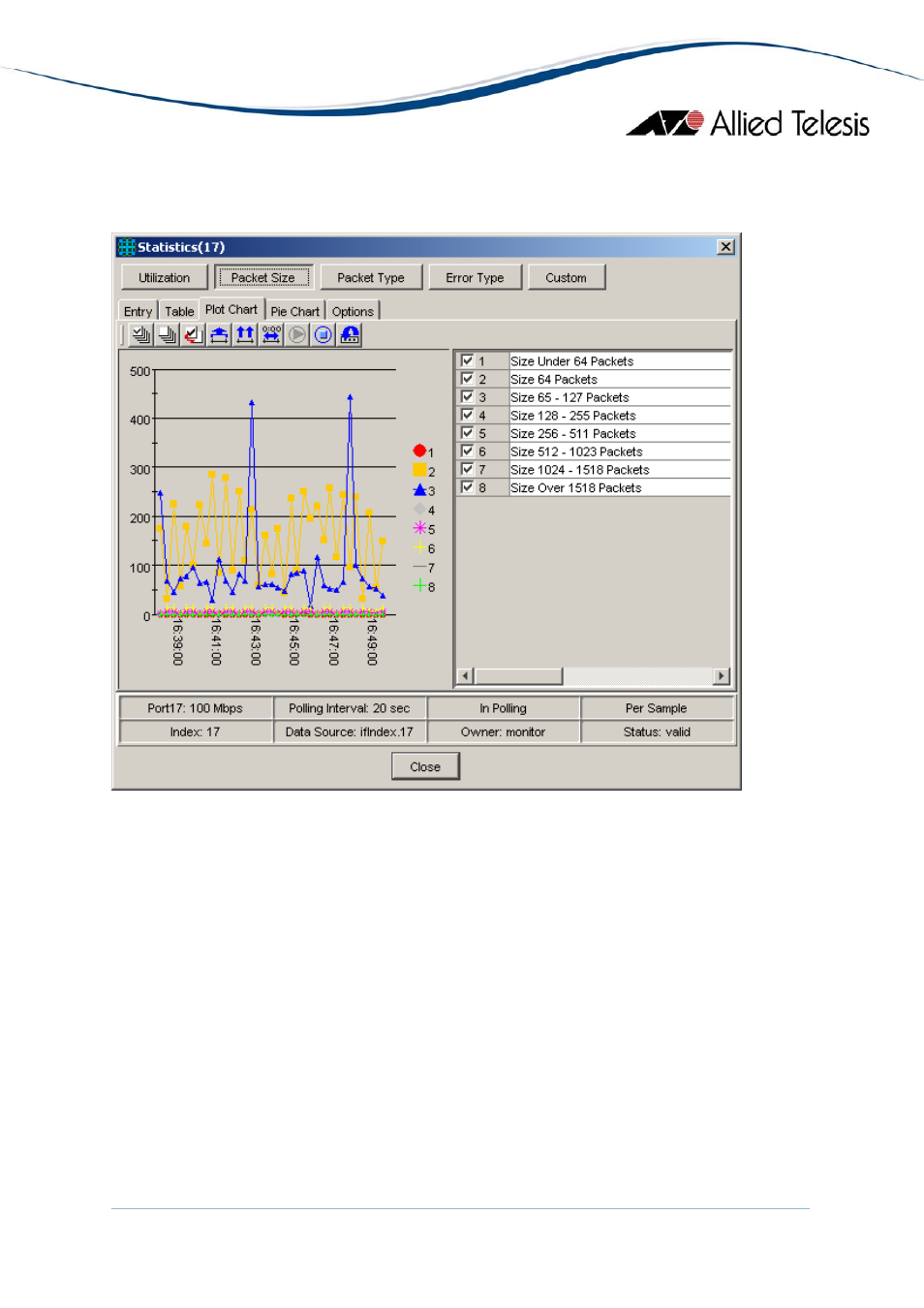Click the toolbar drag handle grip
This screenshot has width=924, height=1308.
[x=123, y=335]
